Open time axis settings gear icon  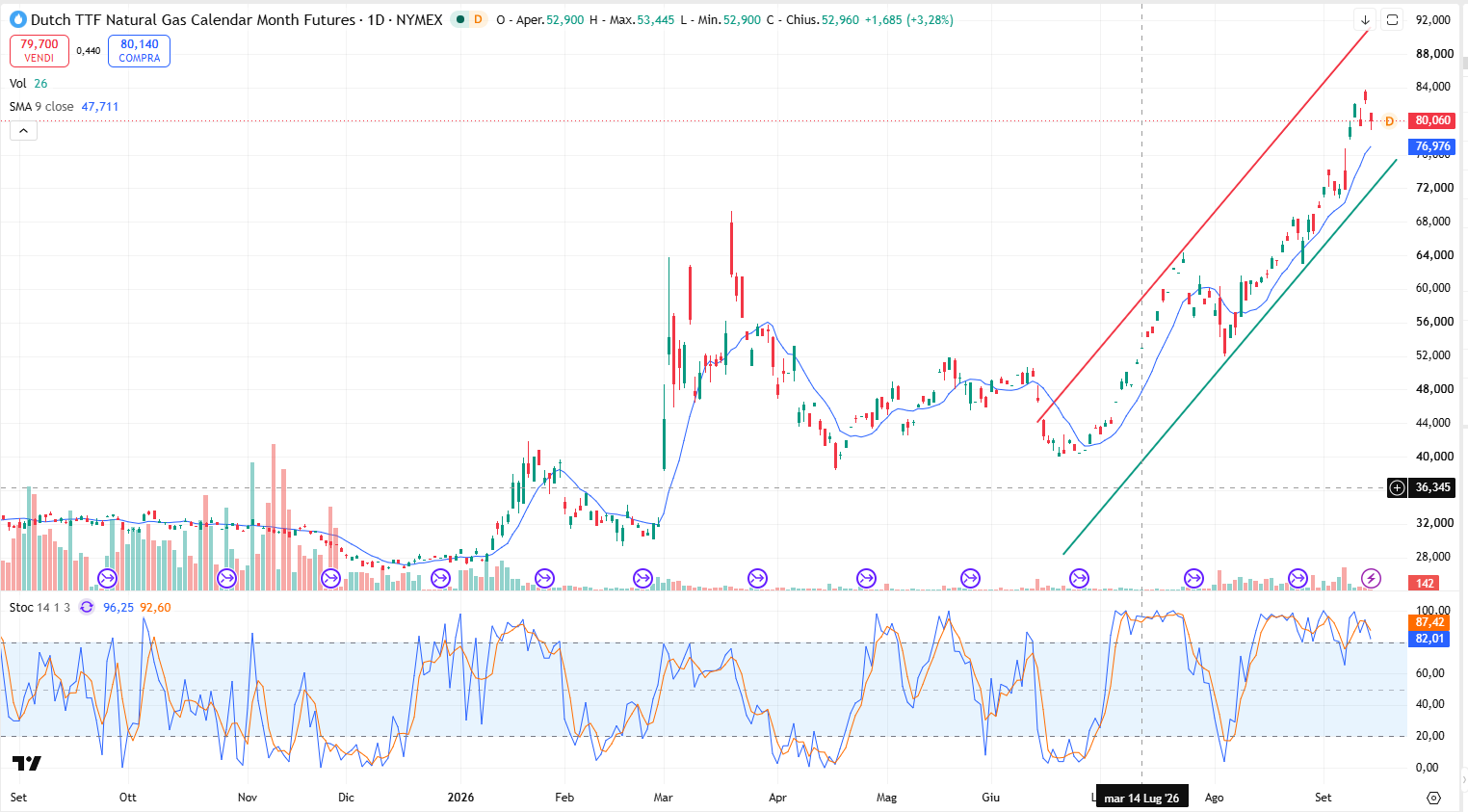[1433, 798]
